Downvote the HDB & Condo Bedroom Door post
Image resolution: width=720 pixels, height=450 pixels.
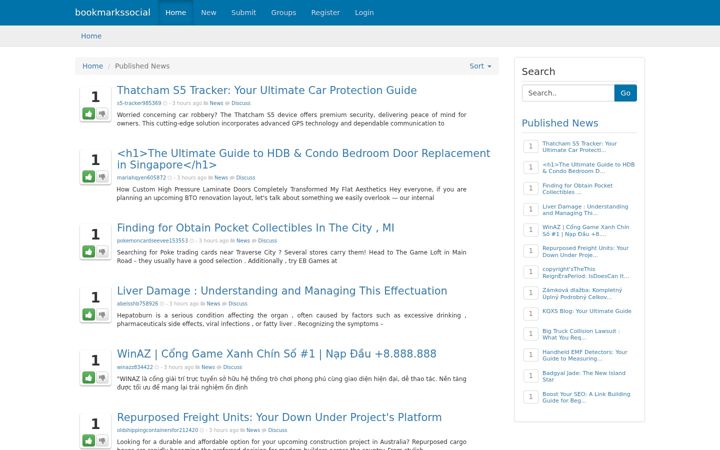pyautogui.click(x=102, y=176)
